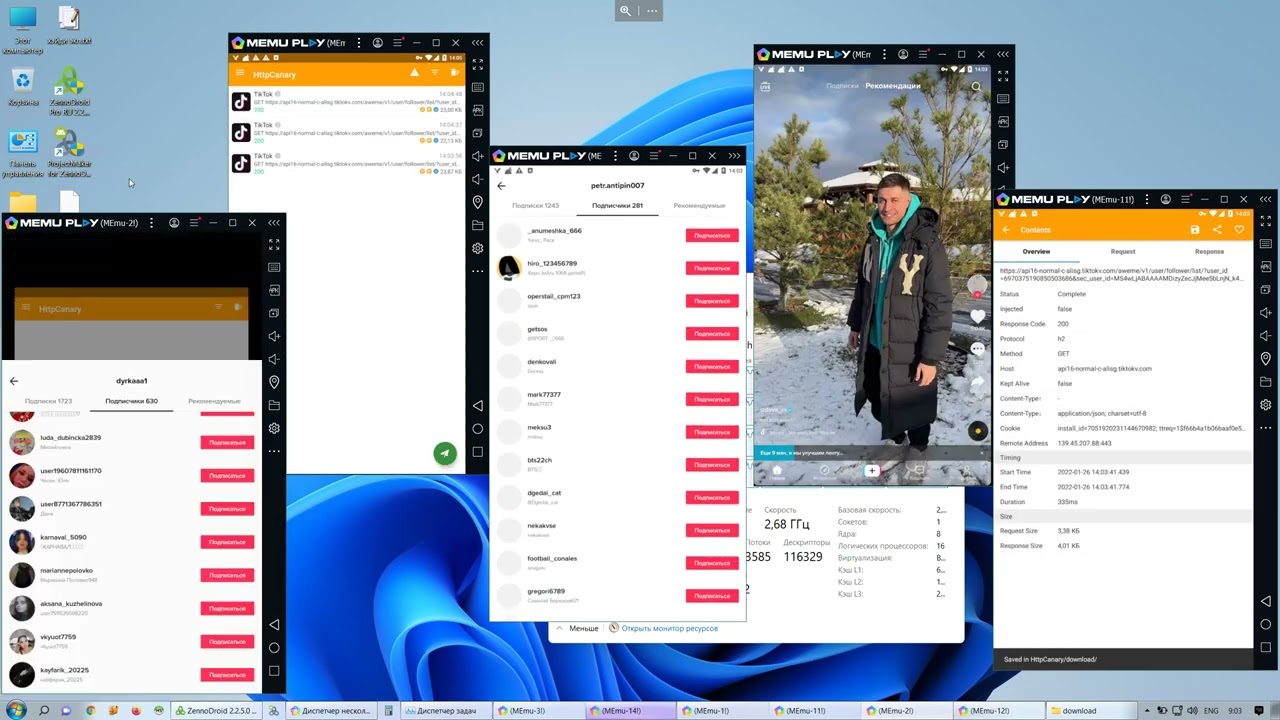Click volume up in MEmu-11 sidebar
1280x720 pixels.
(x=1265, y=313)
